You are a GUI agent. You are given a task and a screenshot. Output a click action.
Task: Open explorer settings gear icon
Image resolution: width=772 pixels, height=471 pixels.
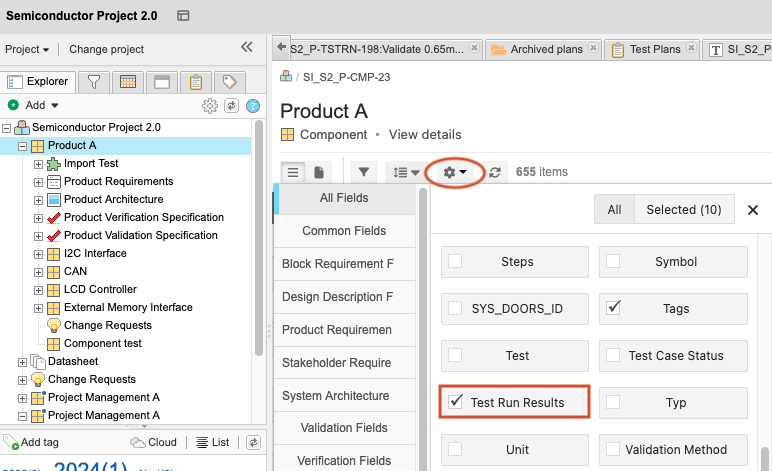pos(210,105)
